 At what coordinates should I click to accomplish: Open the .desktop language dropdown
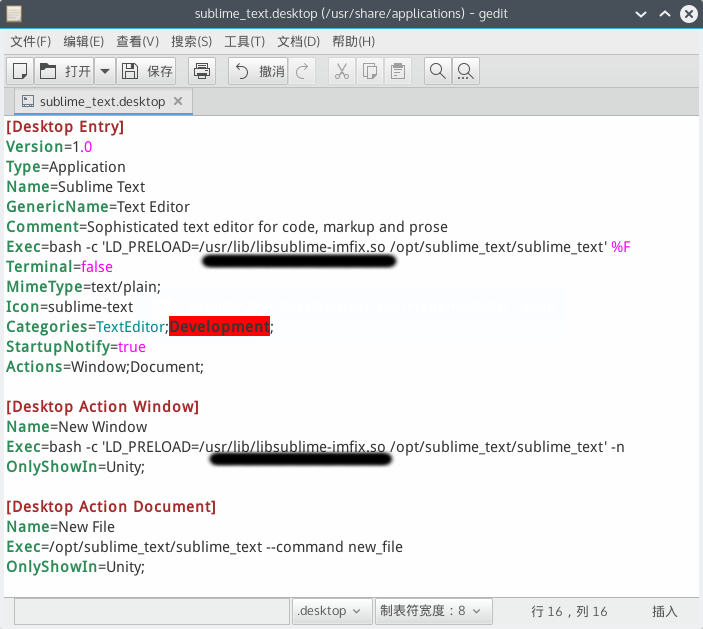(332, 611)
